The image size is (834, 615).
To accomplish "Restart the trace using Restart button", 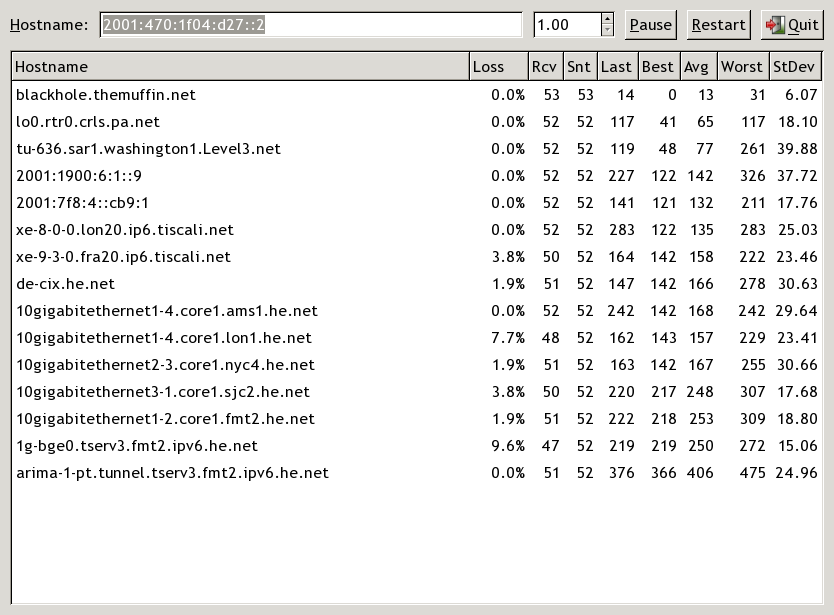I will click(718, 25).
